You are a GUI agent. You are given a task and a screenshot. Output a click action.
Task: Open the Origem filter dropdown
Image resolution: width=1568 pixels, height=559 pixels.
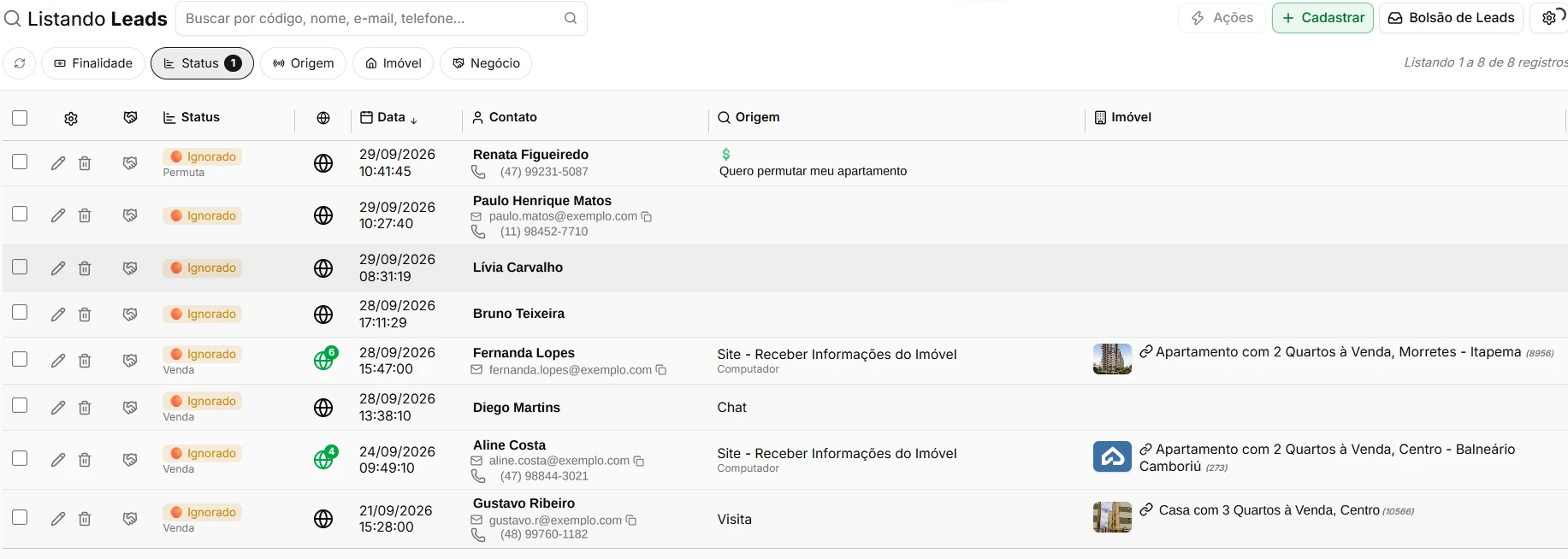tap(303, 63)
